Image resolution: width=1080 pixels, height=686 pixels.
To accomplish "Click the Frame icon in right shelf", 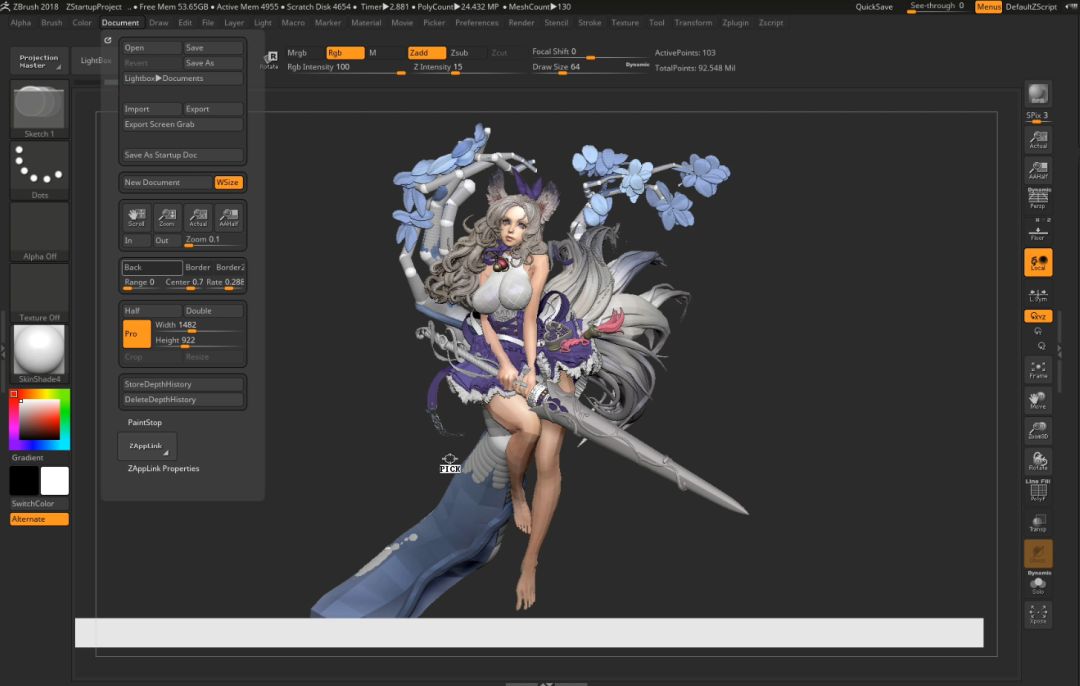I will coord(1038,369).
